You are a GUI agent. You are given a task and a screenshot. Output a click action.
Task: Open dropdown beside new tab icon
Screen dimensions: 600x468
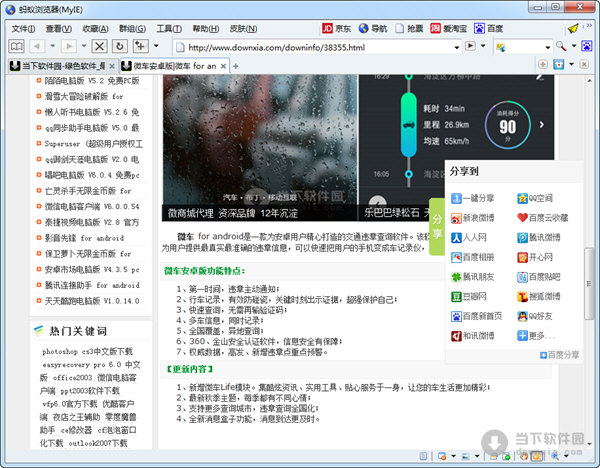click(x=156, y=46)
